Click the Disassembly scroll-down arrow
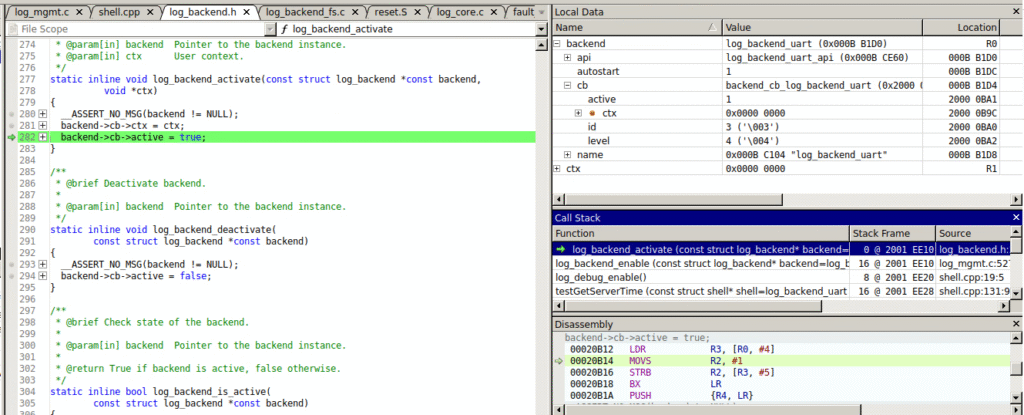Image resolution: width=1024 pixels, height=415 pixels. tap(1017, 398)
